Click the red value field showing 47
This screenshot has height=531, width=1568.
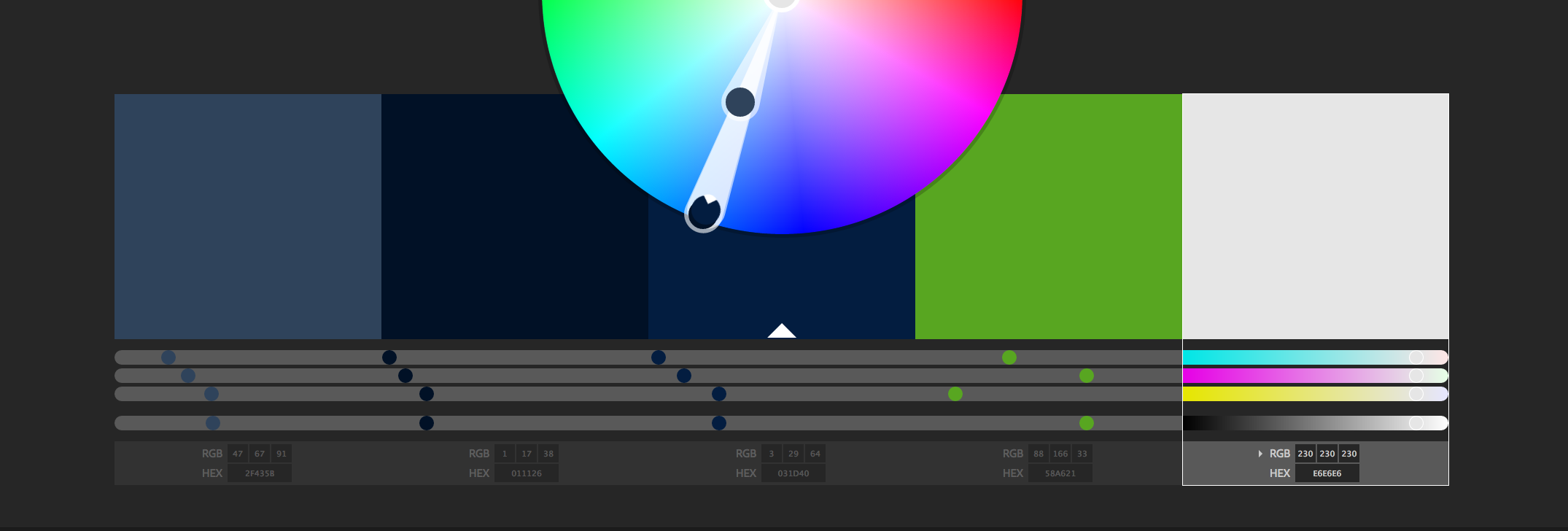pyautogui.click(x=238, y=454)
